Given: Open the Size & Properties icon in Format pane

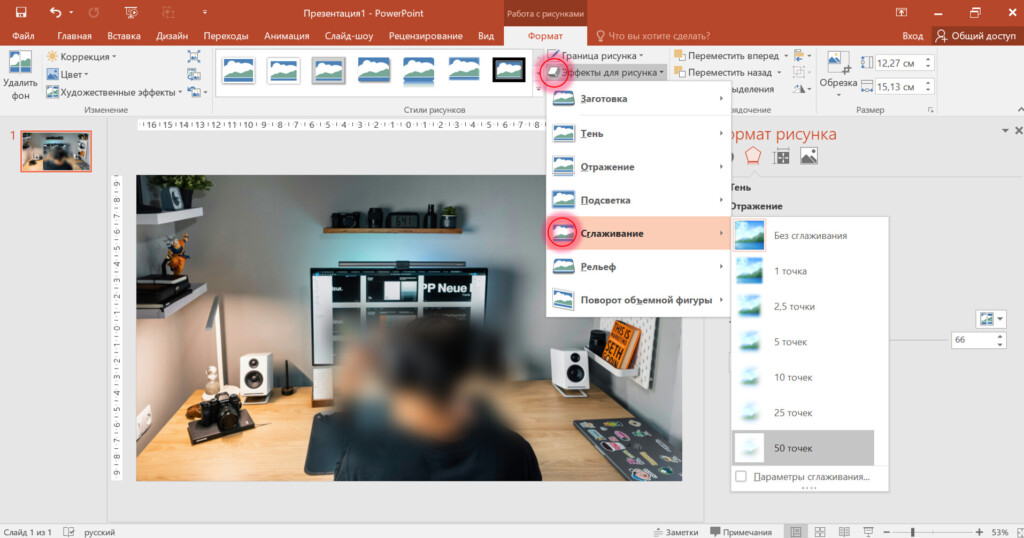Looking at the screenshot, I should [781, 156].
